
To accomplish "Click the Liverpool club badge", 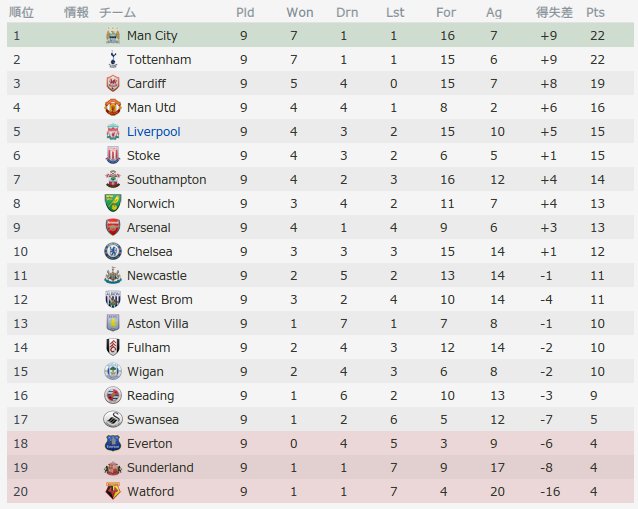I will coord(113,132).
